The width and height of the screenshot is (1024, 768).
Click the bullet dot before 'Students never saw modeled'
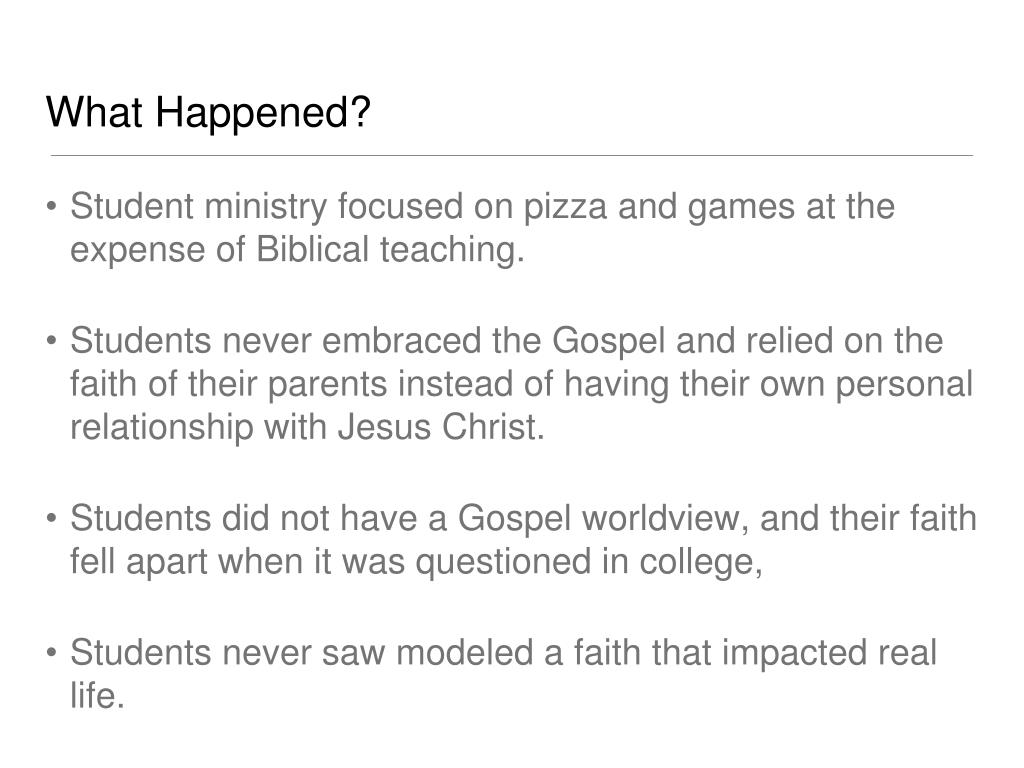tap(52, 653)
